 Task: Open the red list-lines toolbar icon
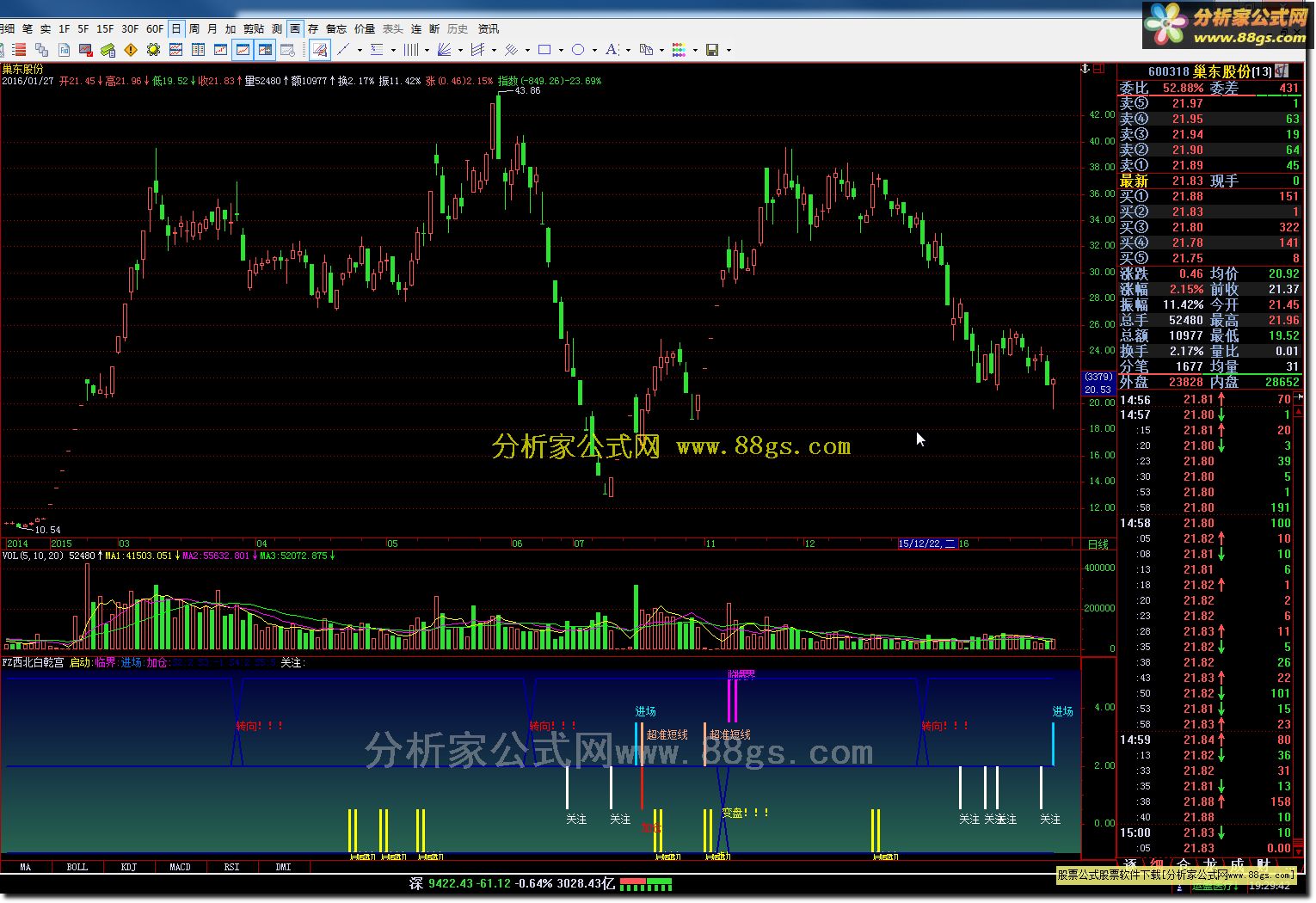(19, 50)
